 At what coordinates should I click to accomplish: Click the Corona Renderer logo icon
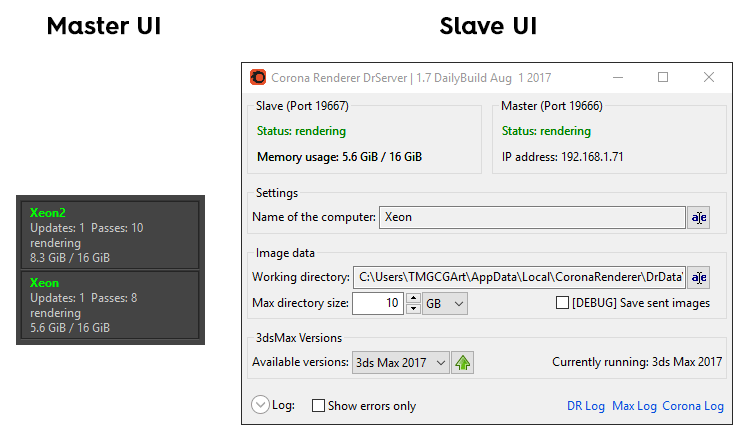(x=258, y=77)
